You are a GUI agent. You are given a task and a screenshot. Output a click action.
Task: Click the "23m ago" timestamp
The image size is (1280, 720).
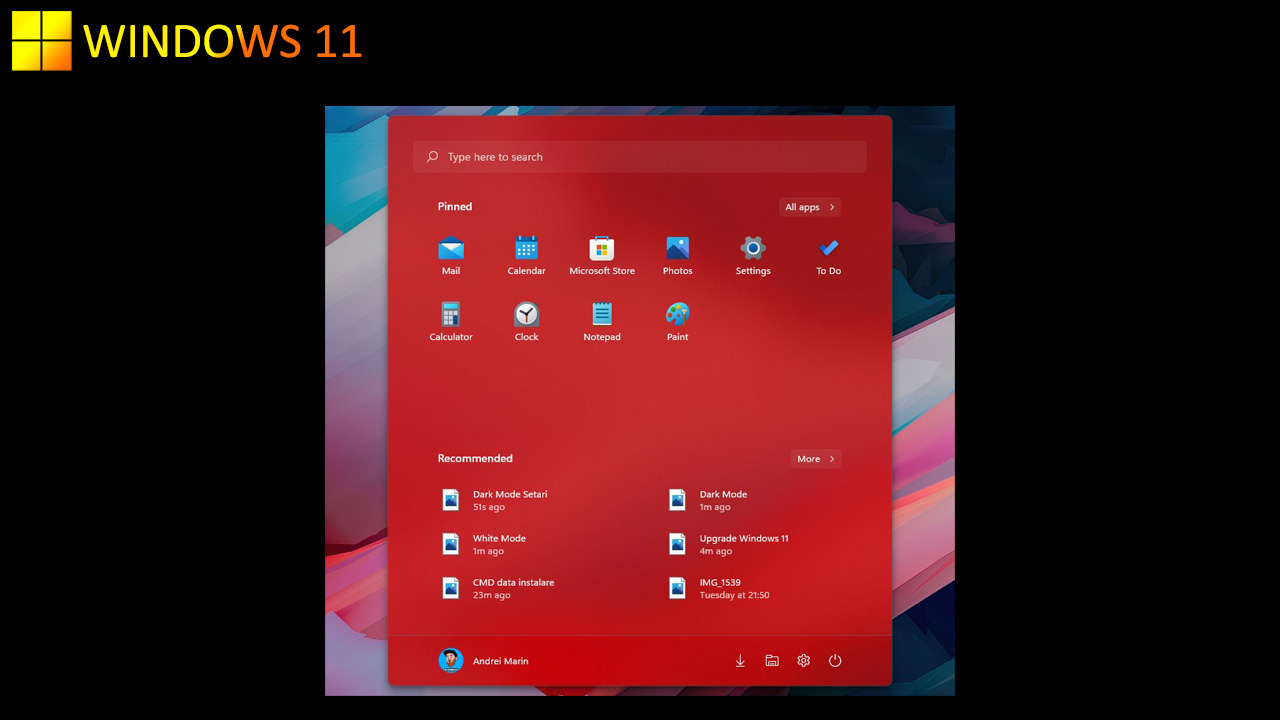coord(492,595)
